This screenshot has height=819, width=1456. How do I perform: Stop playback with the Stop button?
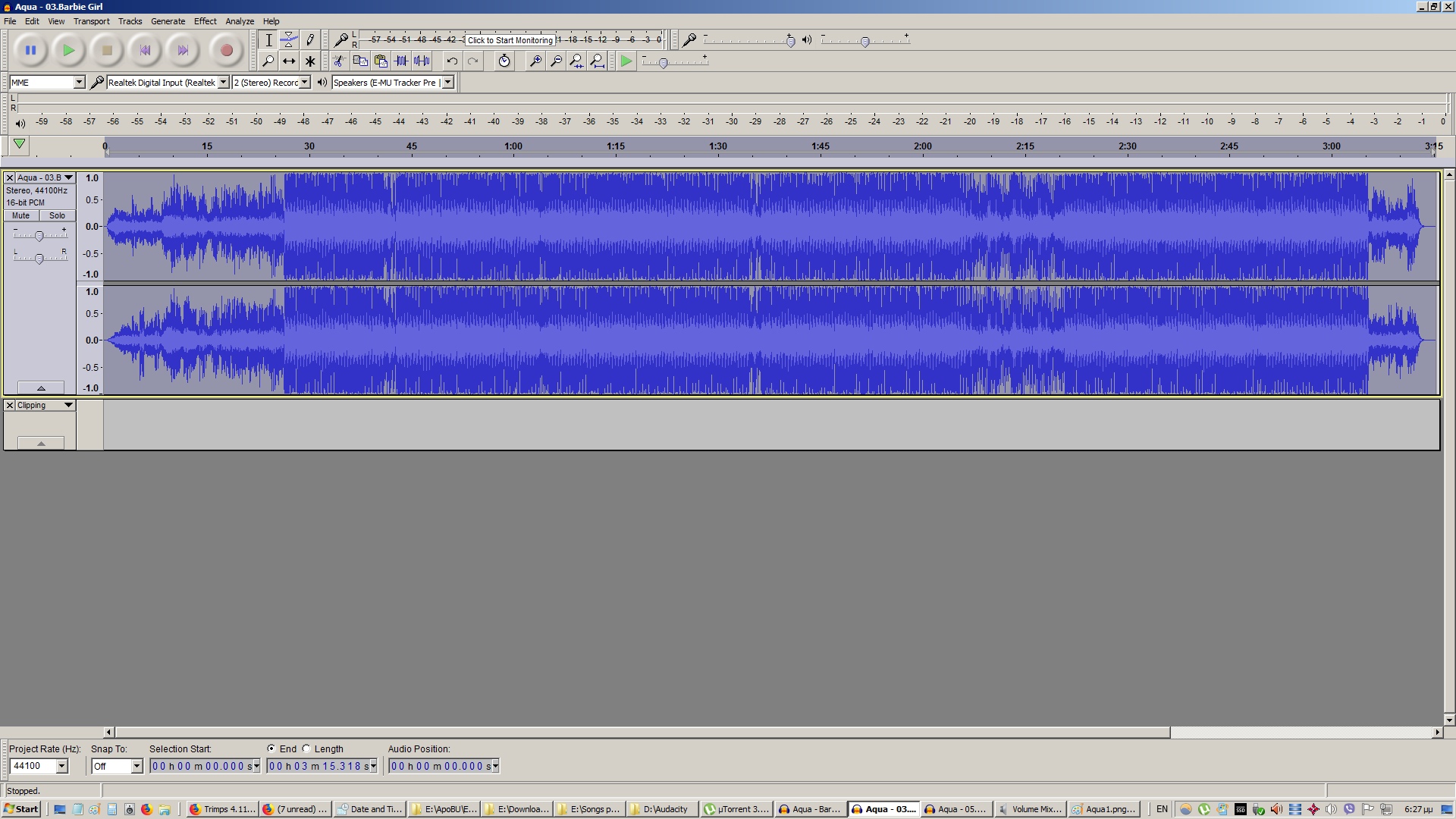point(107,51)
